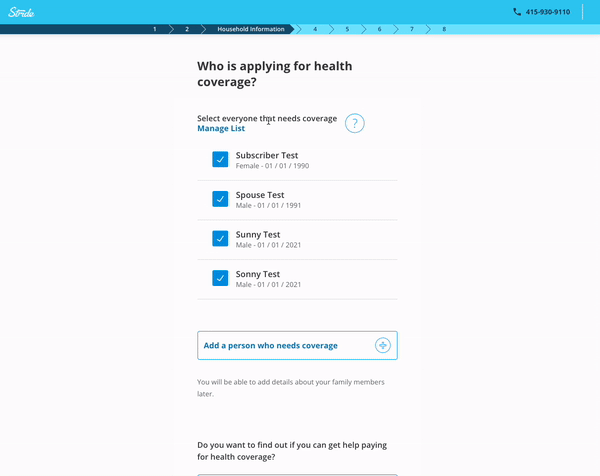Click the 'Who is applying for health coverage?' heading
This screenshot has height=476, width=600.
274,74
